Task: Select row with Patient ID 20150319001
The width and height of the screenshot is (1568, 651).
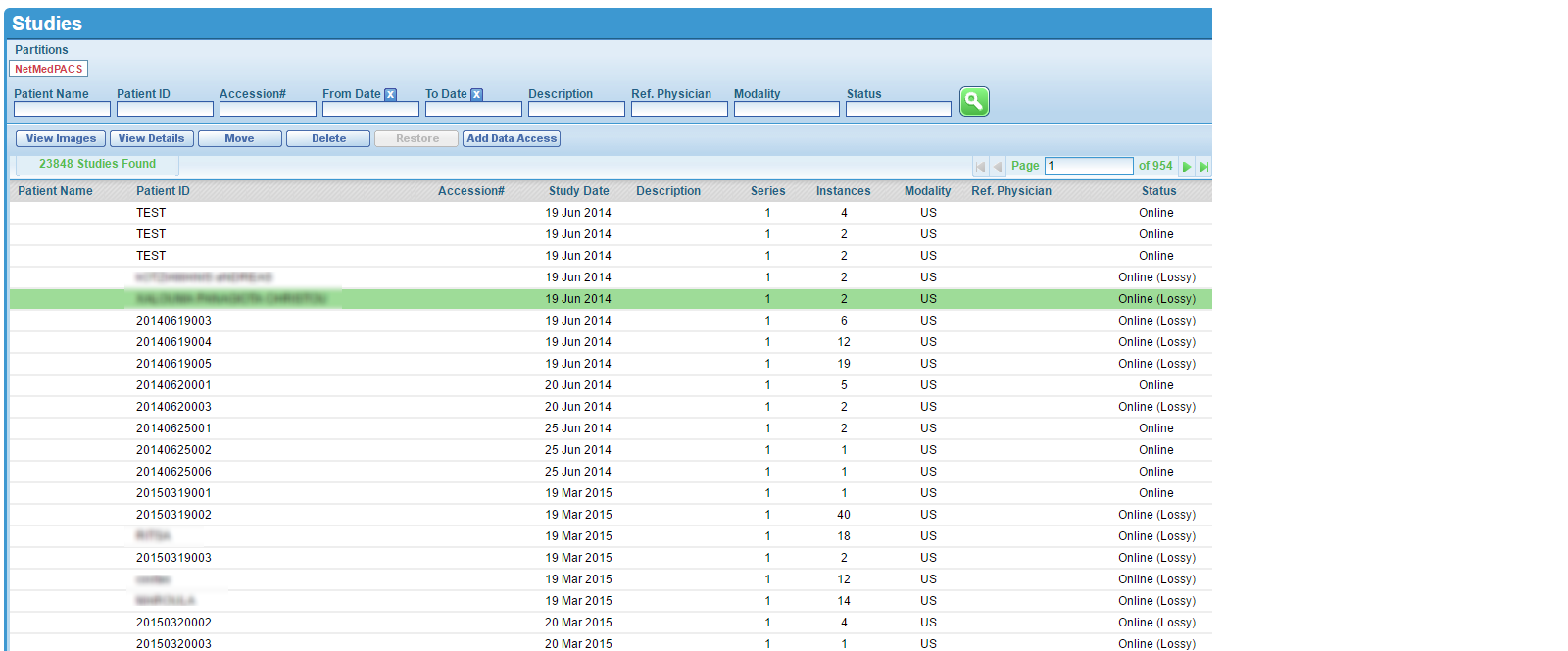Action: click(611, 493)
